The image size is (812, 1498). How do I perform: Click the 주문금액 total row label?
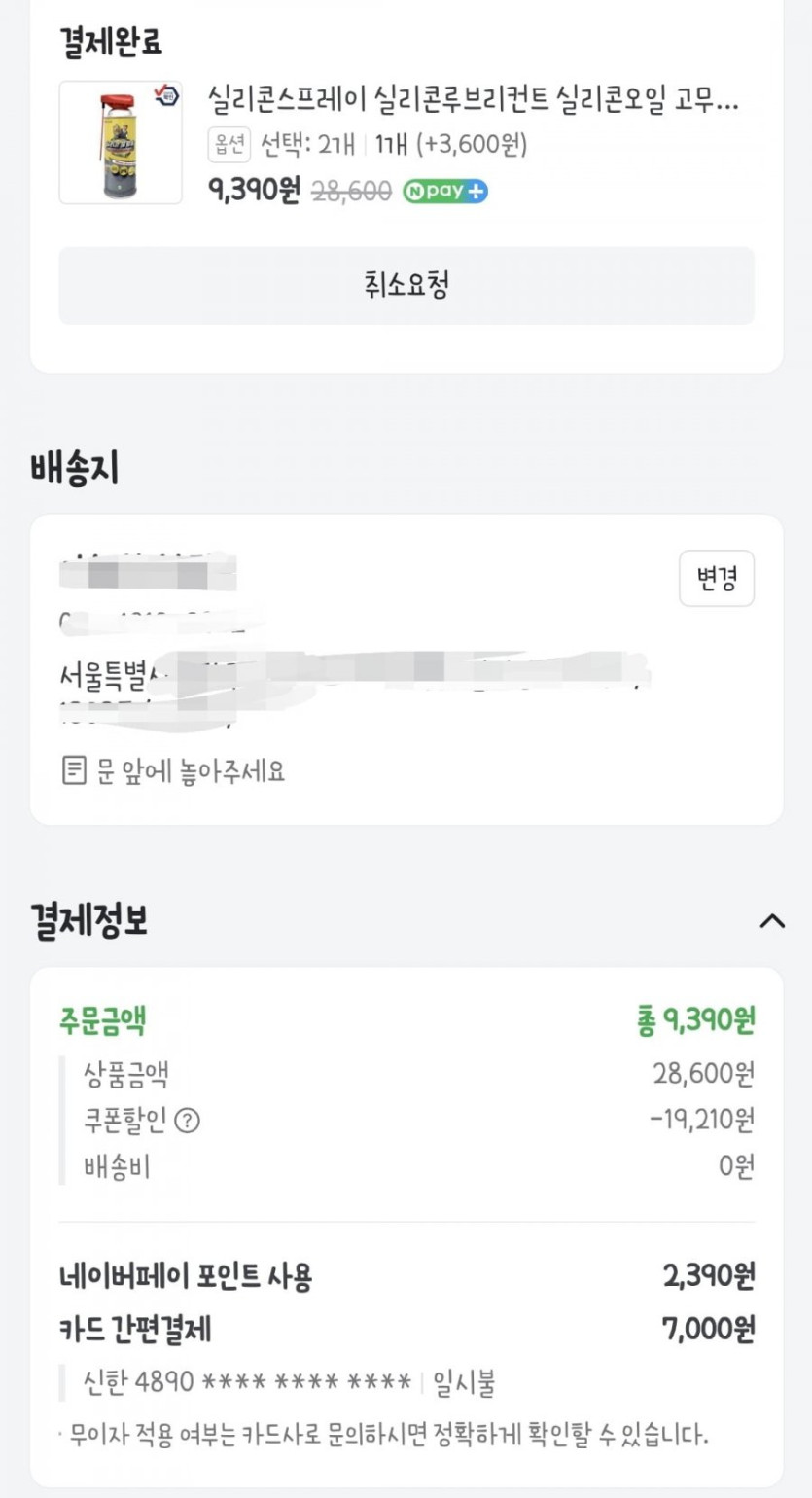click(x=103, y=1021)
